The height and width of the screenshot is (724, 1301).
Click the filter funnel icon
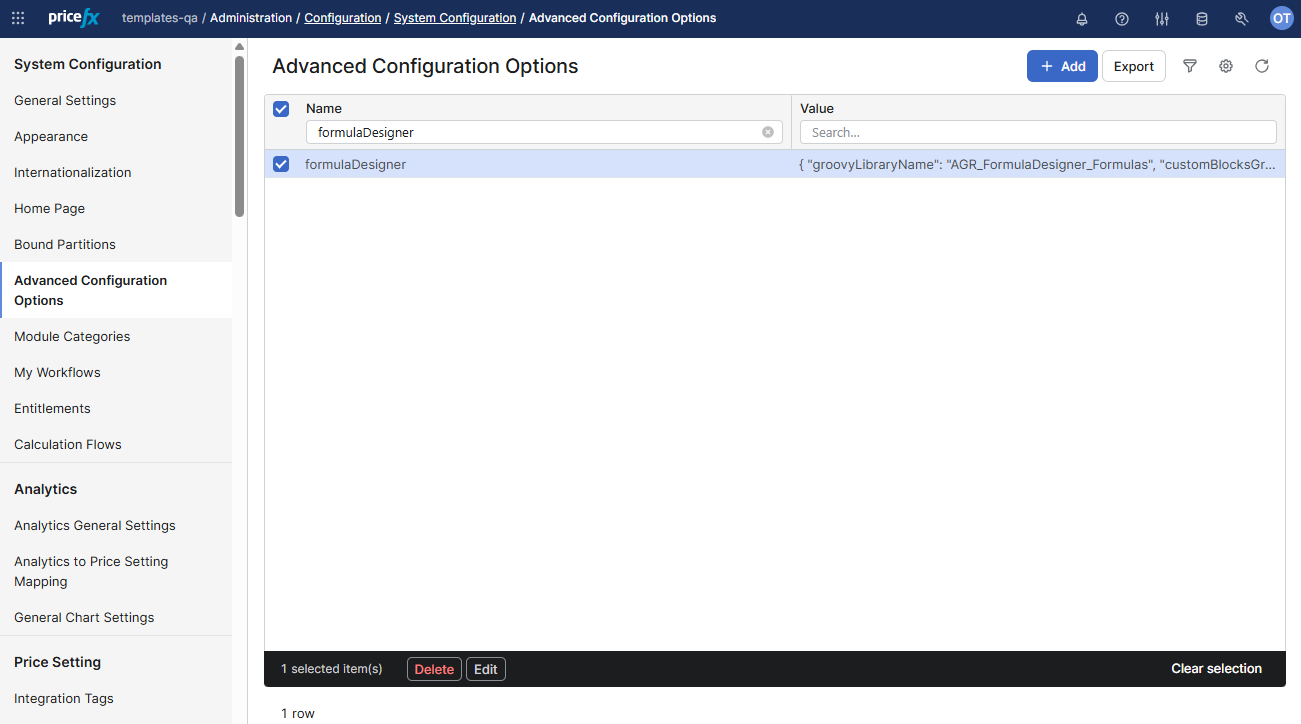pyautogui.click(x=1190, y=66)
